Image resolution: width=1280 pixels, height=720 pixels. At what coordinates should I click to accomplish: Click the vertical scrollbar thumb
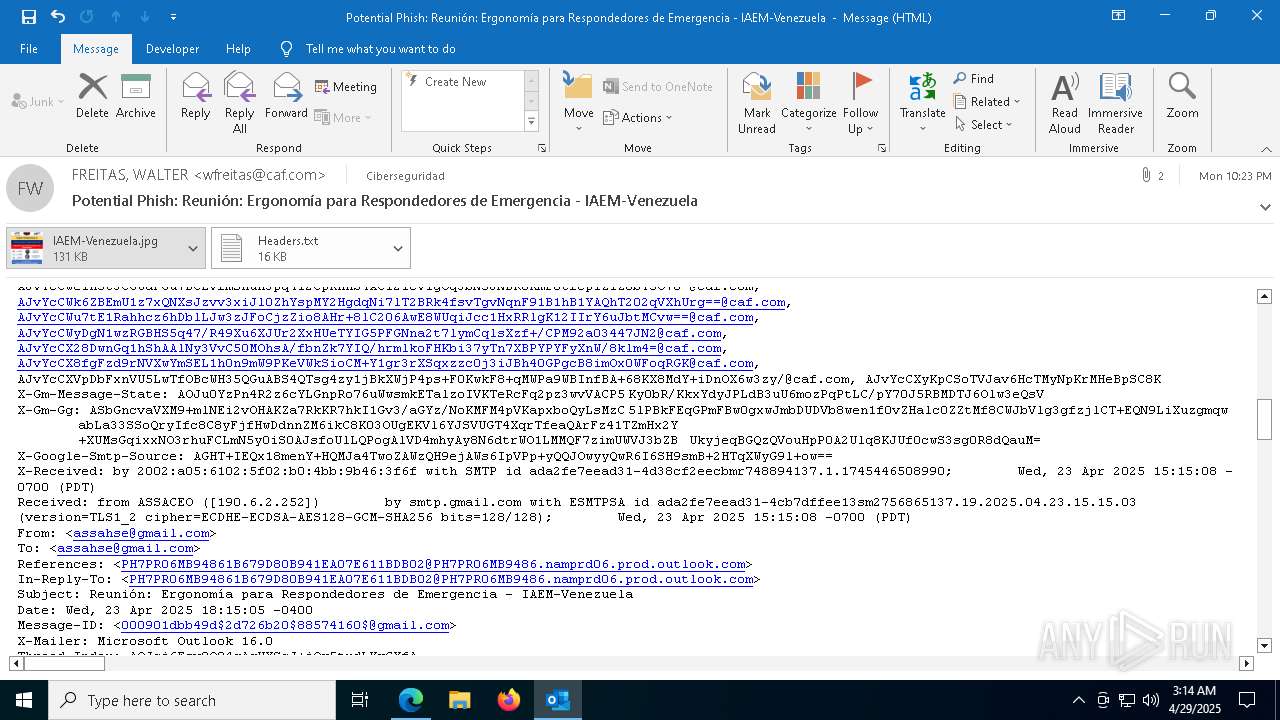(1264, 418)
